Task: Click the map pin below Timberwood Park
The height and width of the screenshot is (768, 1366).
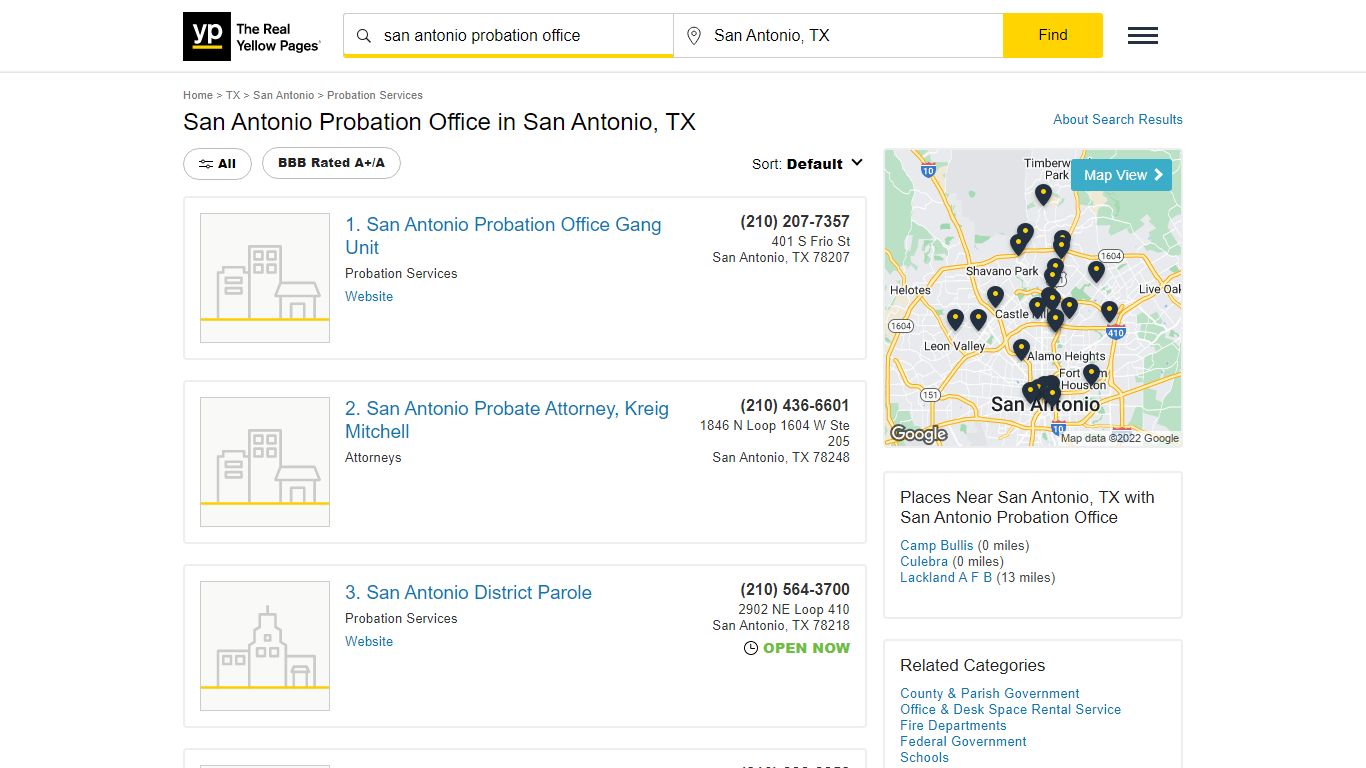Action: pos(1043,194)
